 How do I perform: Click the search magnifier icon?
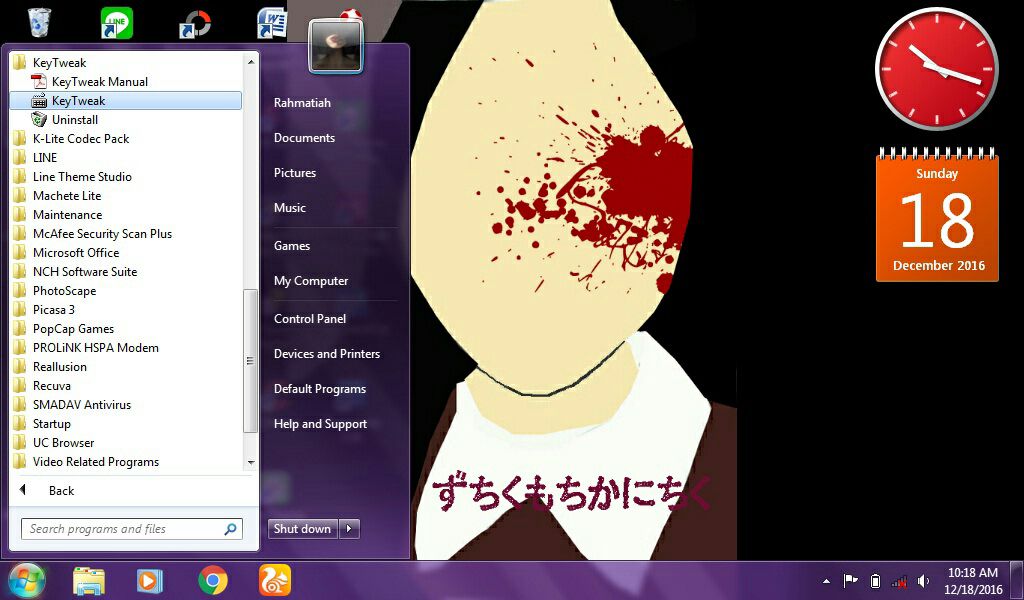pos(230,529)
